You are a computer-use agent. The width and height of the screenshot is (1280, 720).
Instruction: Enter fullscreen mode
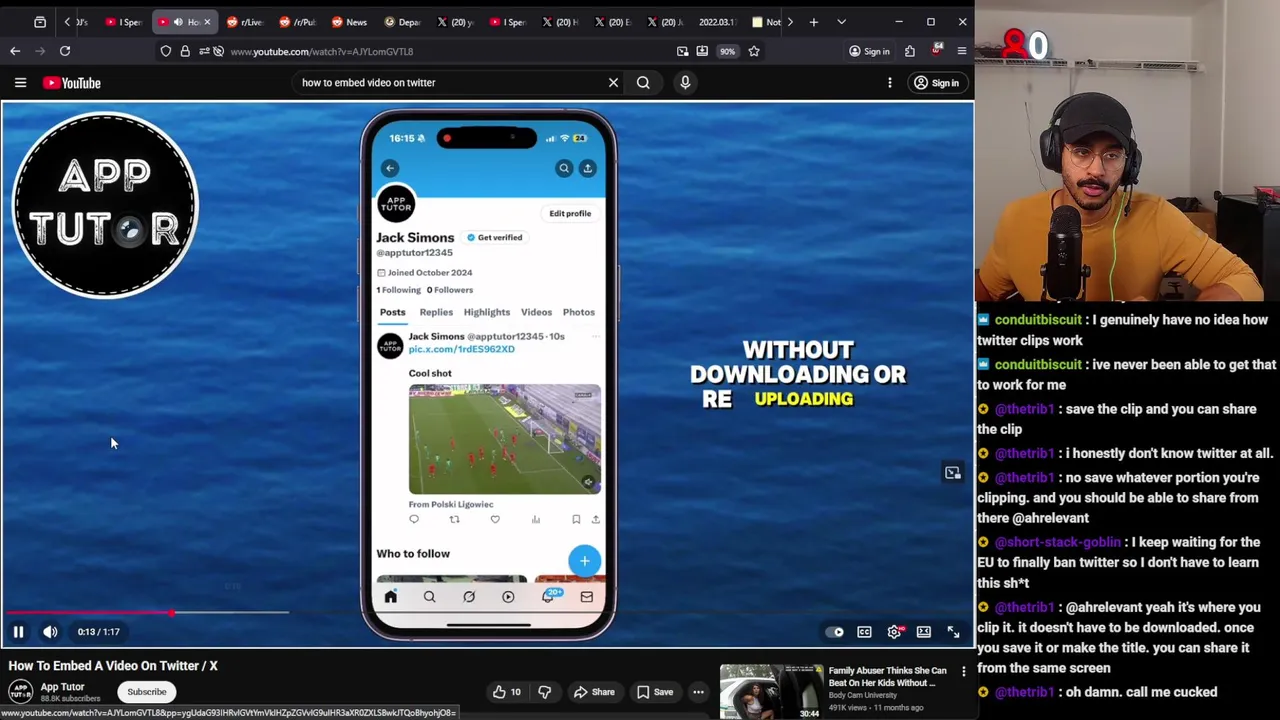[953, 632]
